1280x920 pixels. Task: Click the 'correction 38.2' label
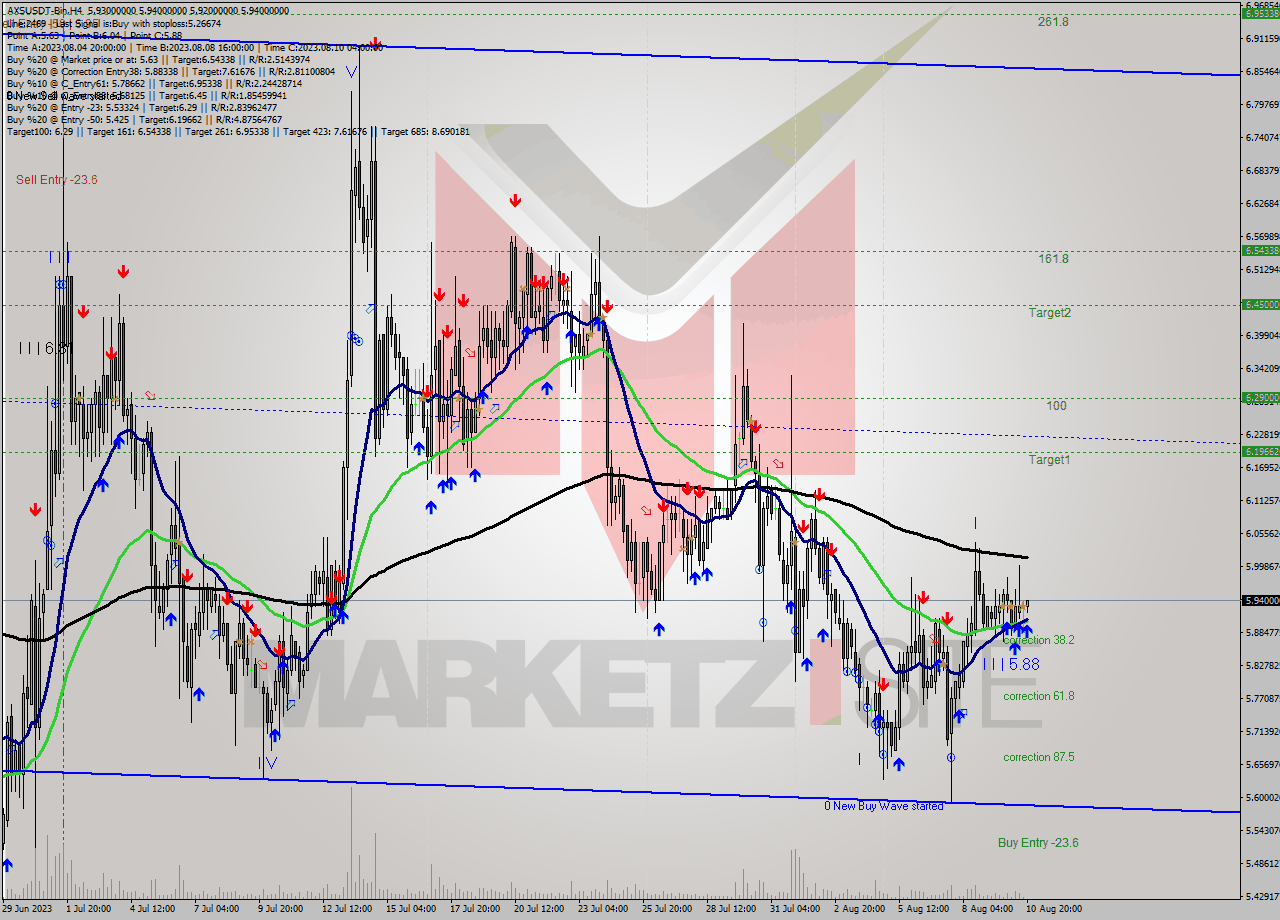click(x=1039, y=640)
